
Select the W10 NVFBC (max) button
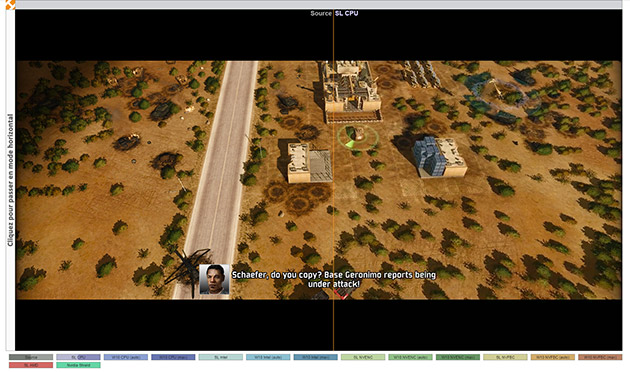pyautogui.click(x=600, y=357)
